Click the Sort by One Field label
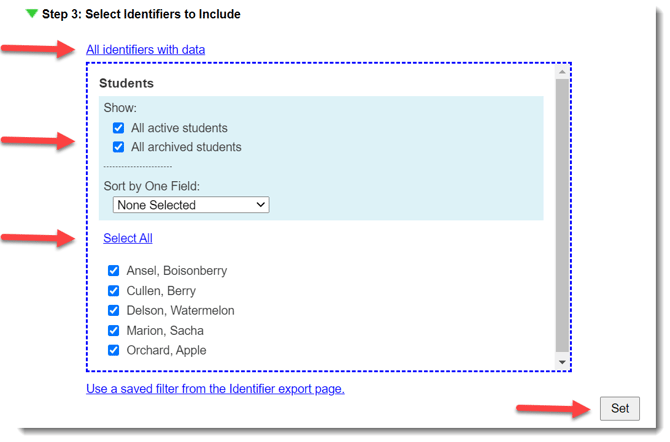 pos(150,186)
